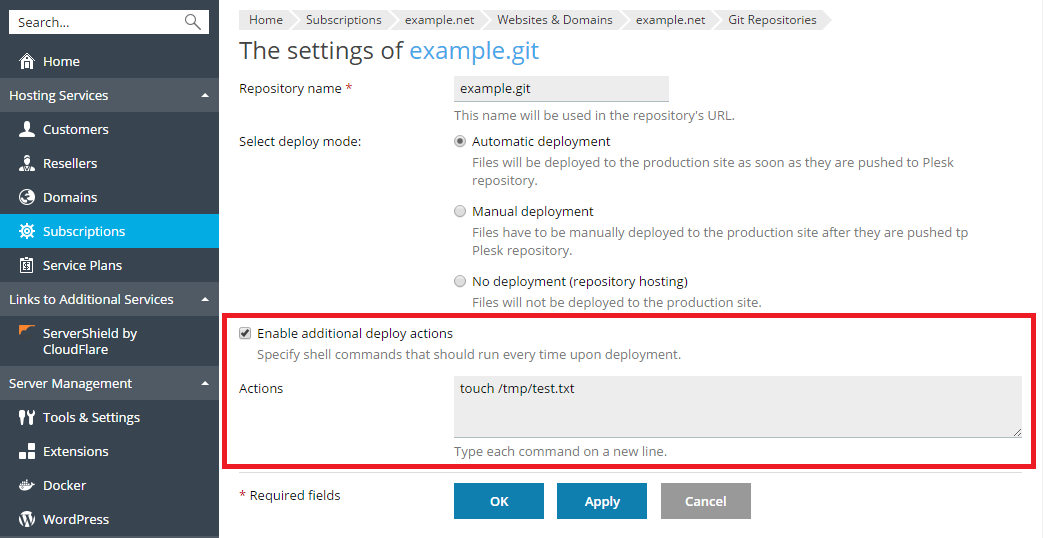Click the Subscriptions gear icon
Image resolution: width=1043 pixels, height=538 pixels.
pos(27,232)
